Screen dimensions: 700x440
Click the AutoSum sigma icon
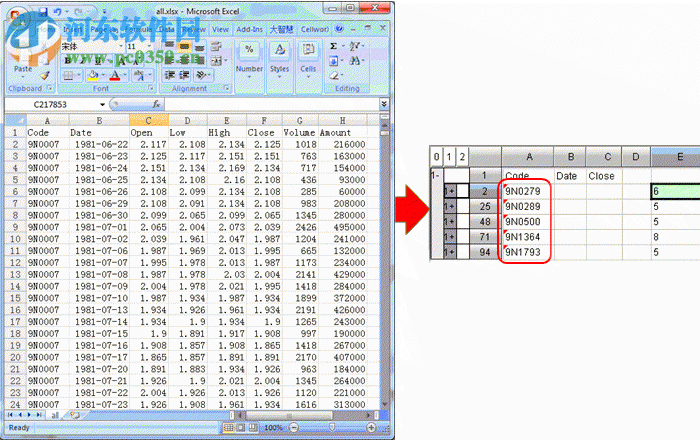point(333,46)
